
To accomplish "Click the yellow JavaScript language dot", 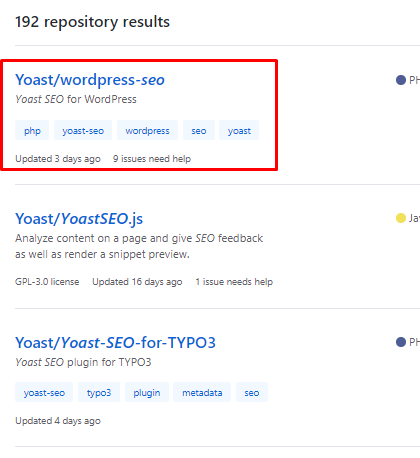I will pos(401,218).
